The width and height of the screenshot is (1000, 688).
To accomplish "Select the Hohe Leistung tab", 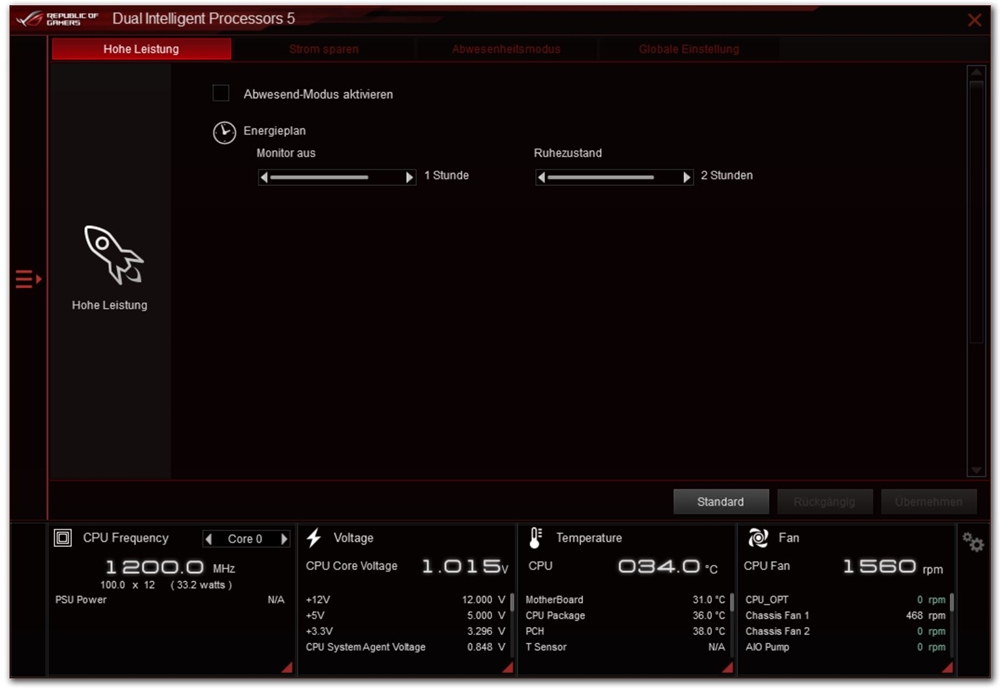I will coord(142,49).
